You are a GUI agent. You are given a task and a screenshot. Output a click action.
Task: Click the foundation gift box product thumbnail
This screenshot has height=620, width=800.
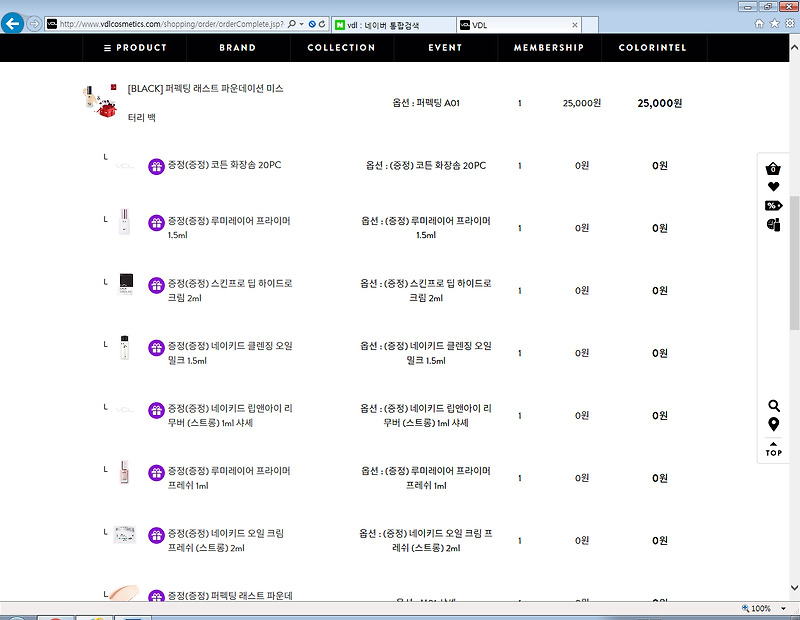click(x=100, y=101)
